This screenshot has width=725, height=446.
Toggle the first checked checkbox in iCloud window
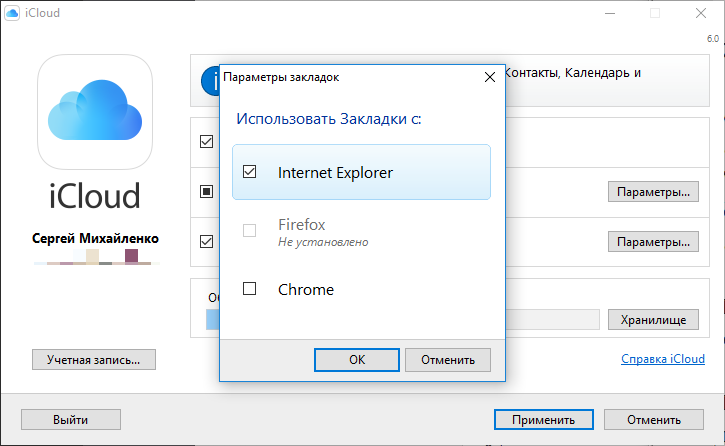[x=206, y=141]
